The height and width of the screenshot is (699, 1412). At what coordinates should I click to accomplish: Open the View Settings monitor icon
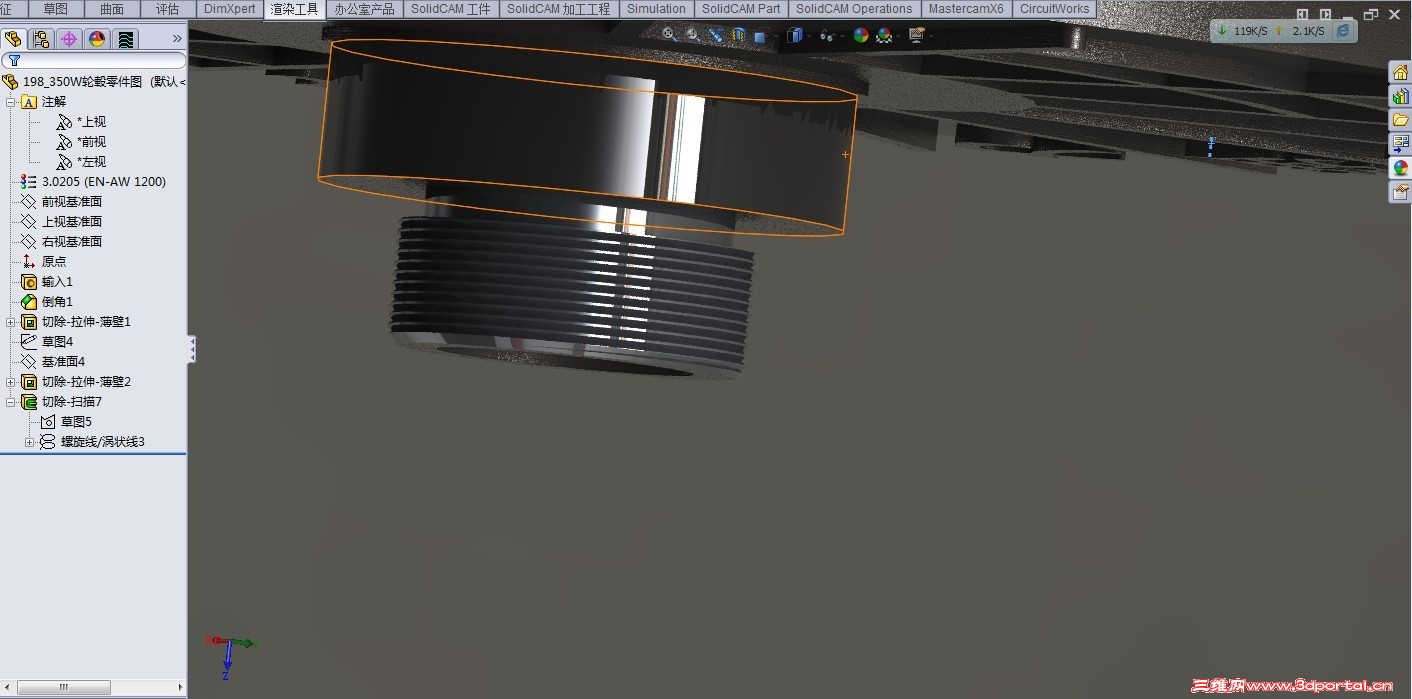tap(916, 35)
